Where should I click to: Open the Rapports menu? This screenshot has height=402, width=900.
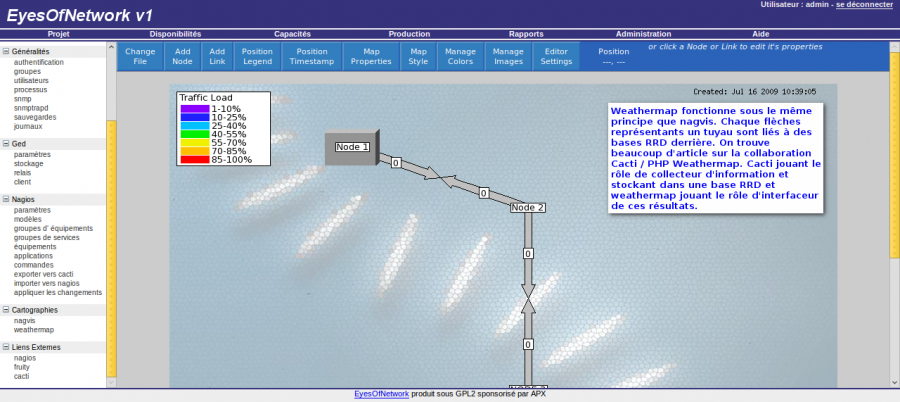pyautogui.click(x=526, y=34)
